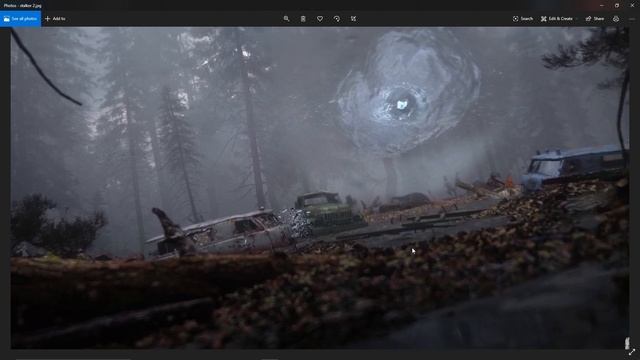The height and width of the screenshot is (360, 640).
Task: Print the photo with printer icon
Action: pos(616,19)
